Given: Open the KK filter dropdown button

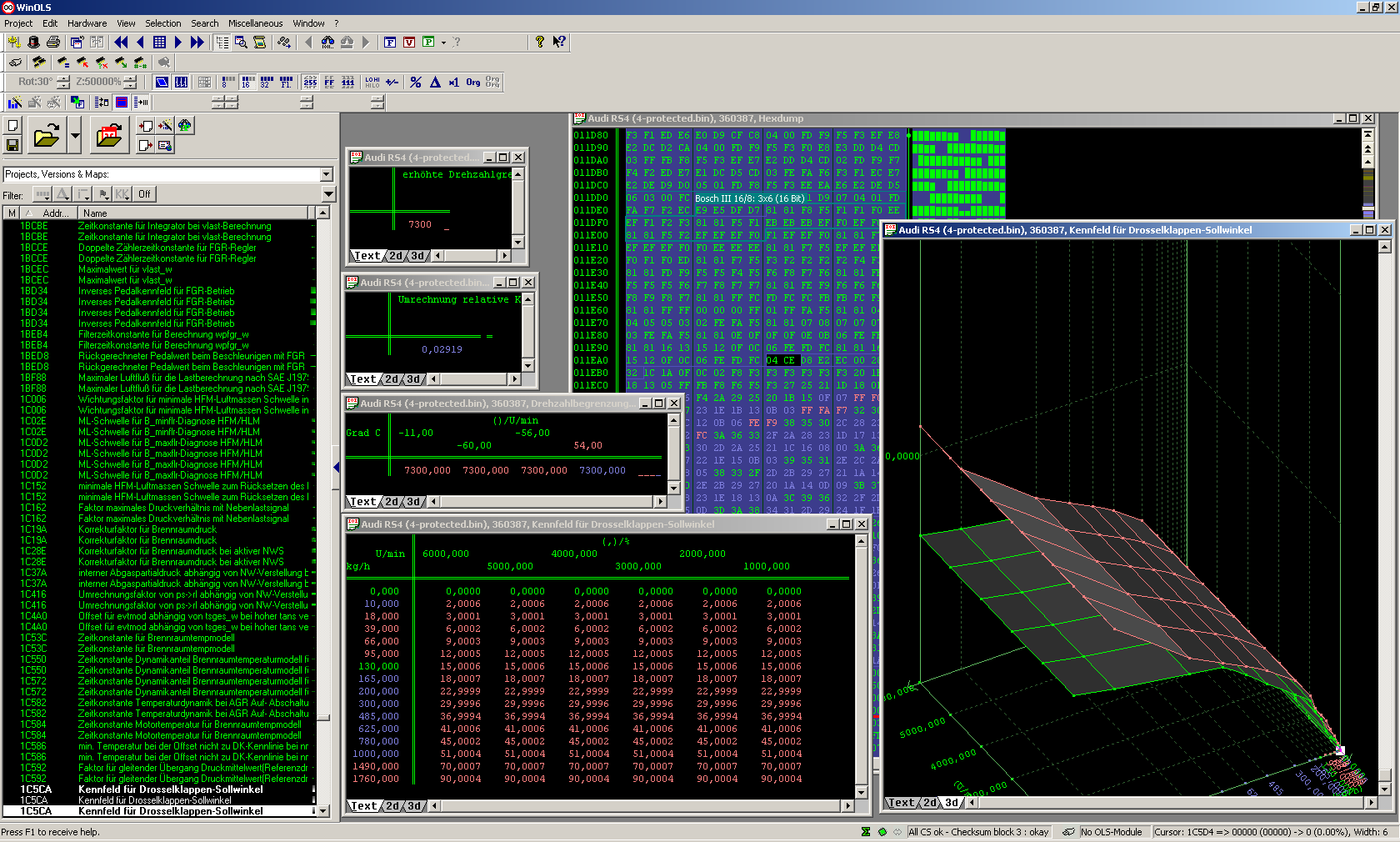Looking at the screenshot, I should 122,194.
